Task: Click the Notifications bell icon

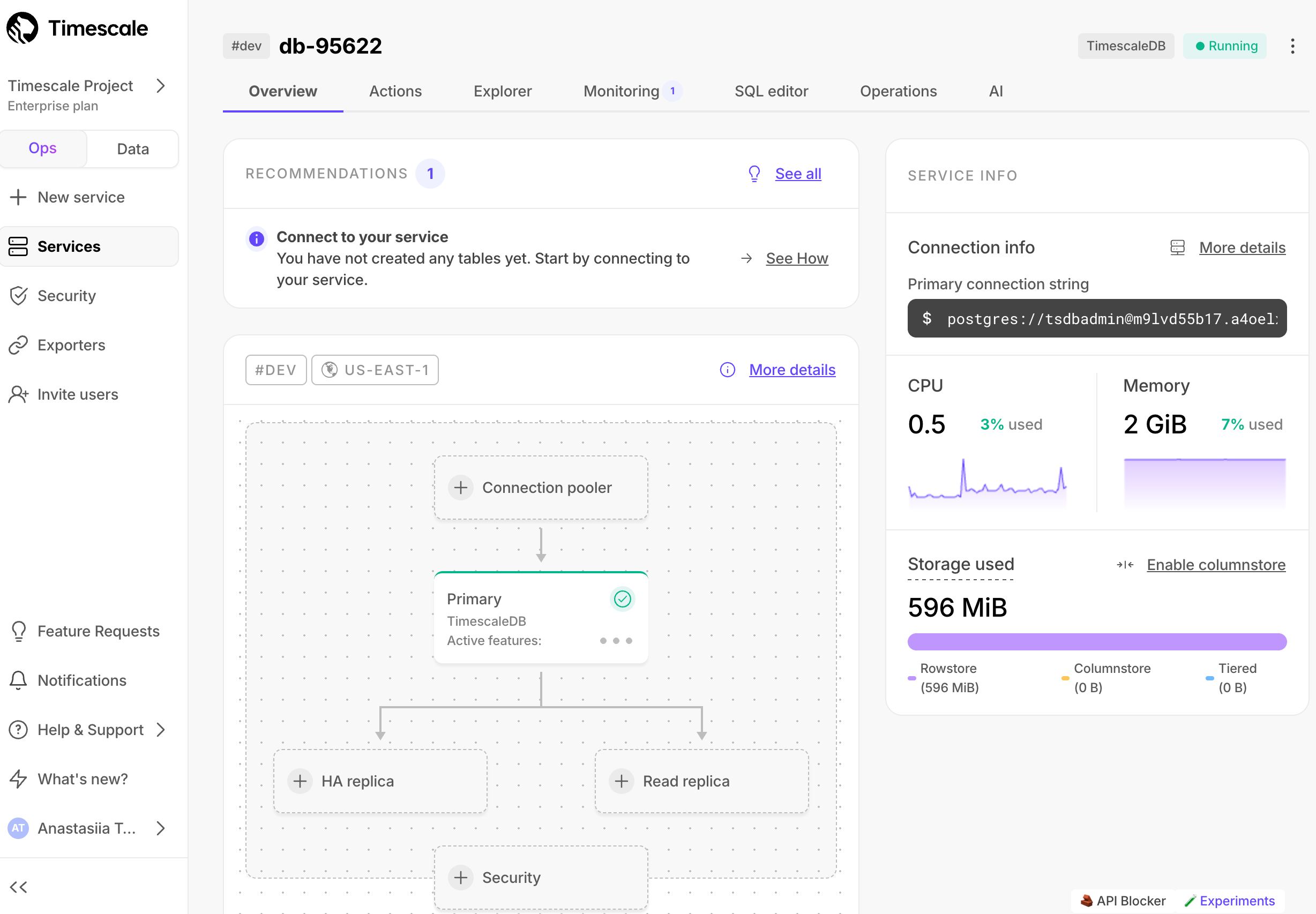Action: click(x=18, y=680)
